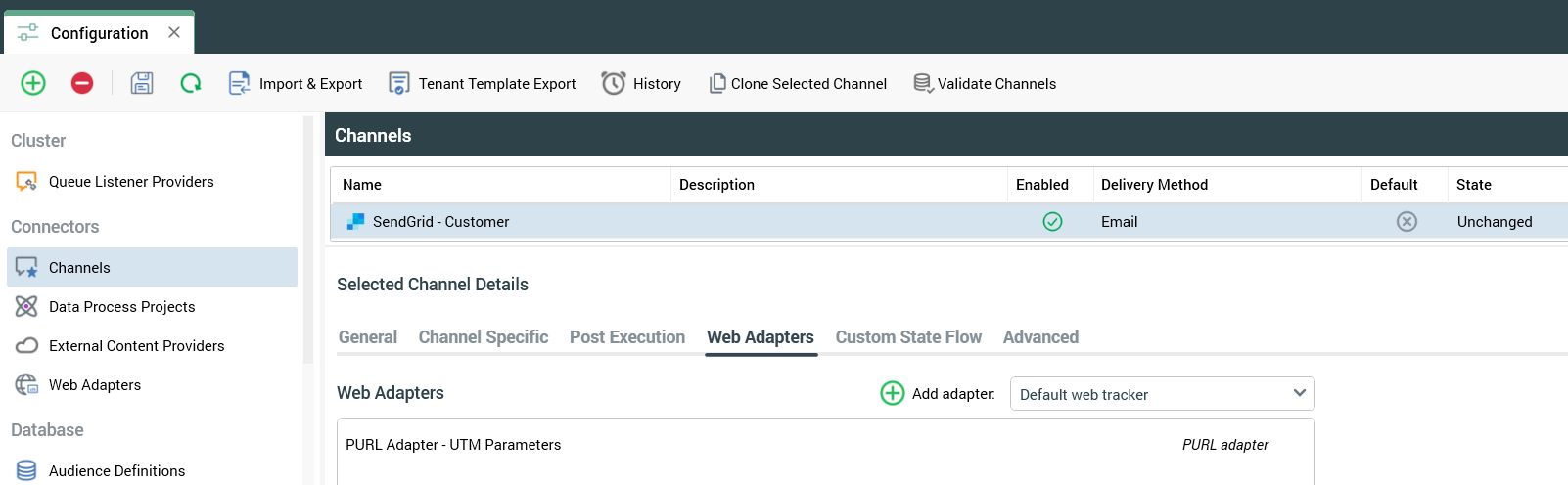Image resolution: width=1568 pixels, height=485 pixels.
Task: Switch to the Custom State Flow tab
Action: click(908, 337)
